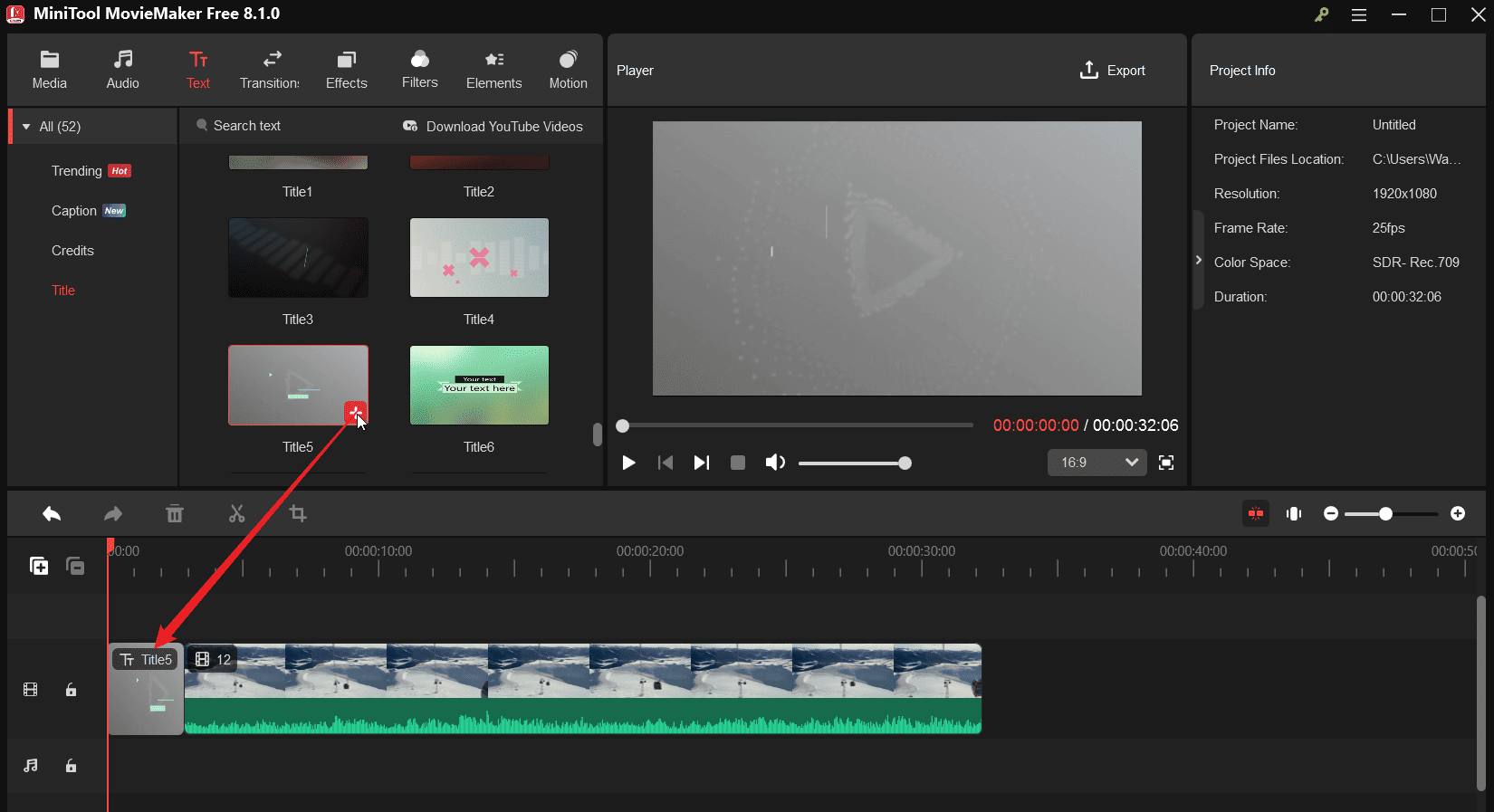
Task: Click the timeline 00:00:10:00 marker
Action: point(378,551)
